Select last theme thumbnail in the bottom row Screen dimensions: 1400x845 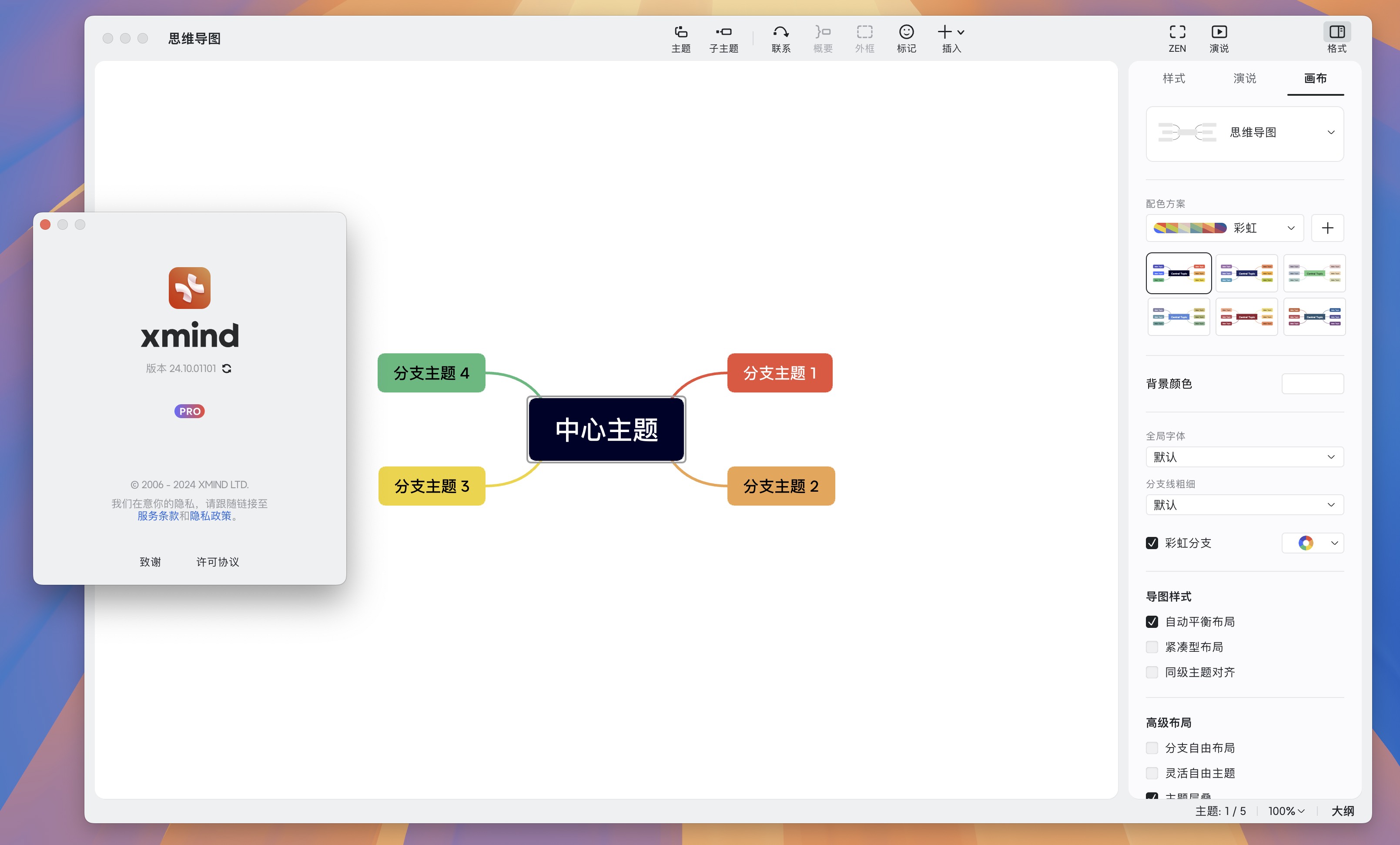1314,317
